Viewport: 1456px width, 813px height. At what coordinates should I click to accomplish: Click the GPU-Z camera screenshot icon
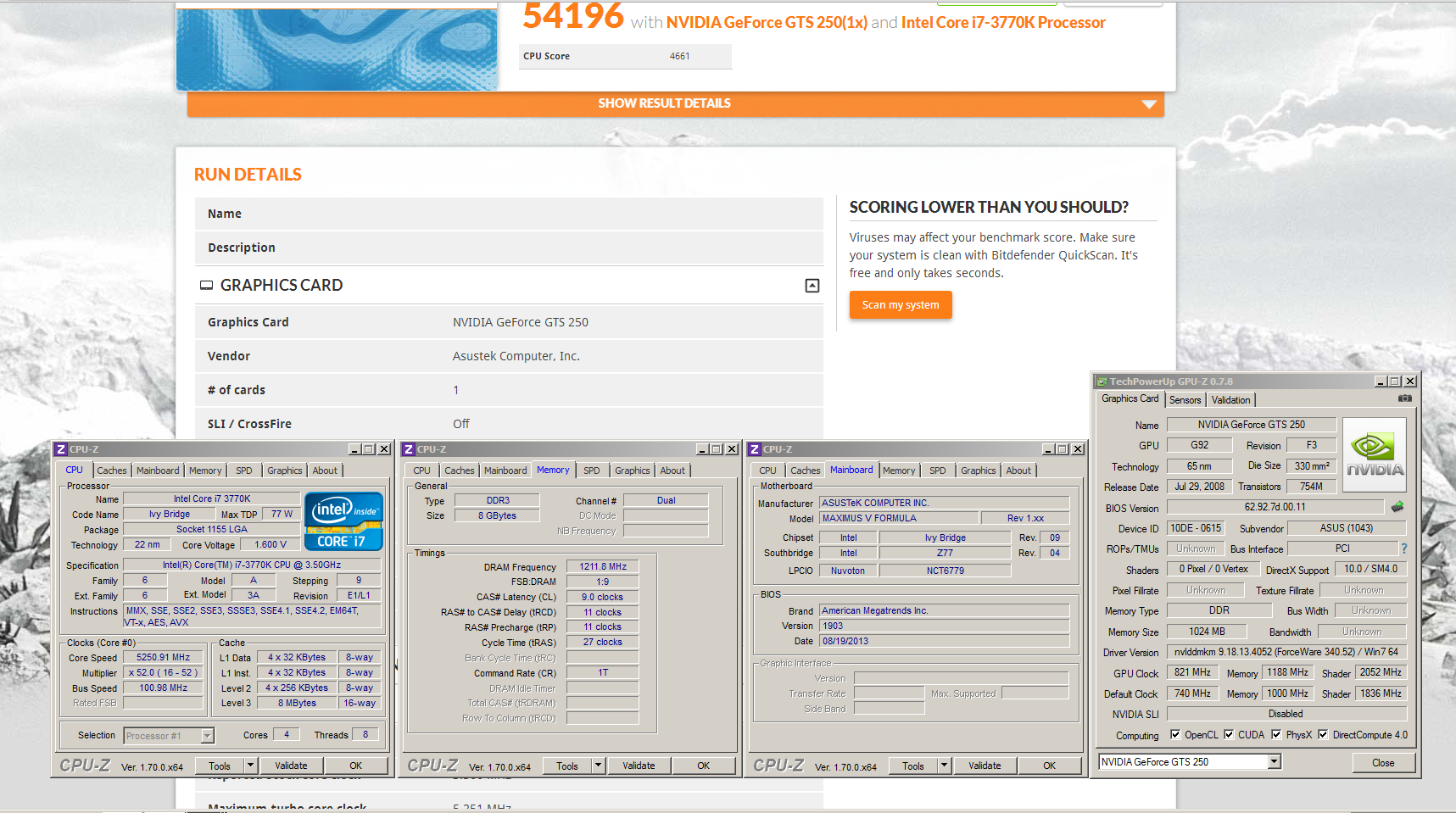point(1405,398)
